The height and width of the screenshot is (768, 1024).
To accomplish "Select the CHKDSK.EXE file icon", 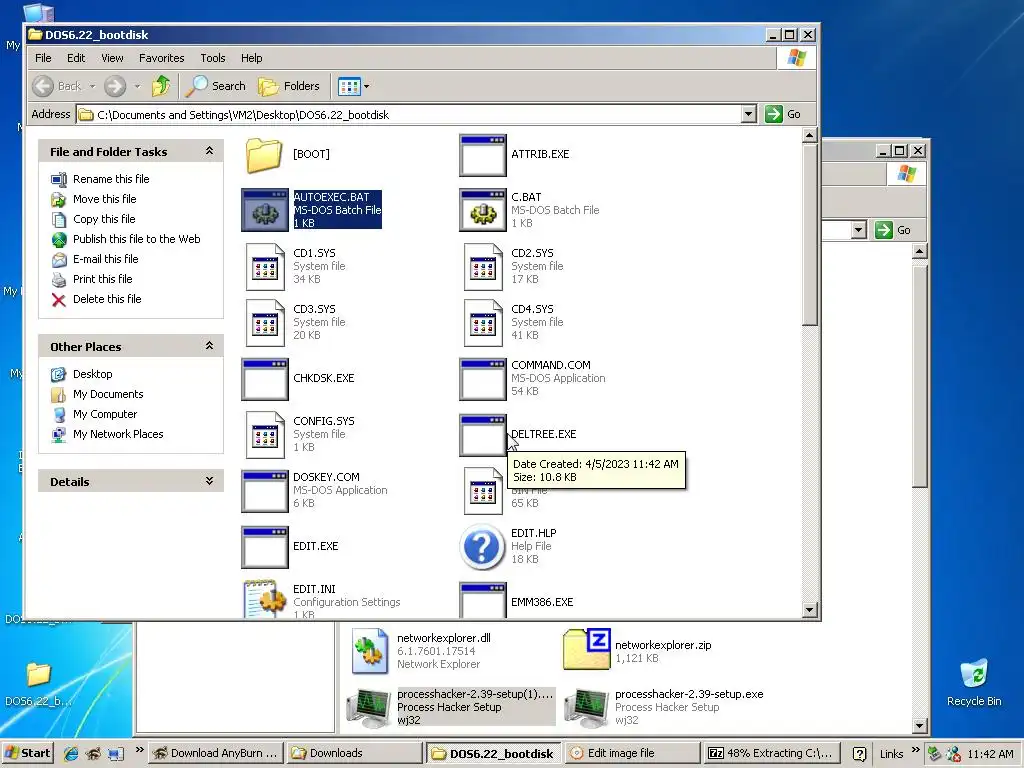I will point(264,379).
